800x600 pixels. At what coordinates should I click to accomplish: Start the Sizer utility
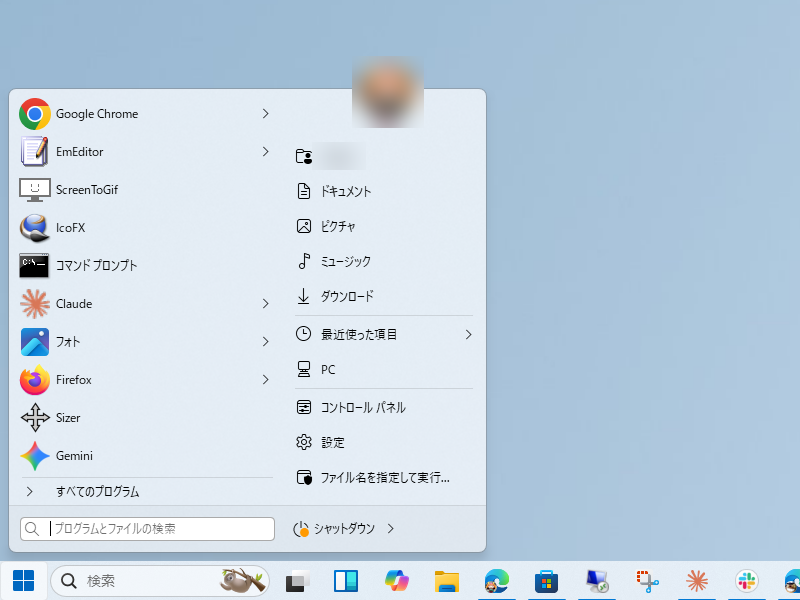[143, 418]
